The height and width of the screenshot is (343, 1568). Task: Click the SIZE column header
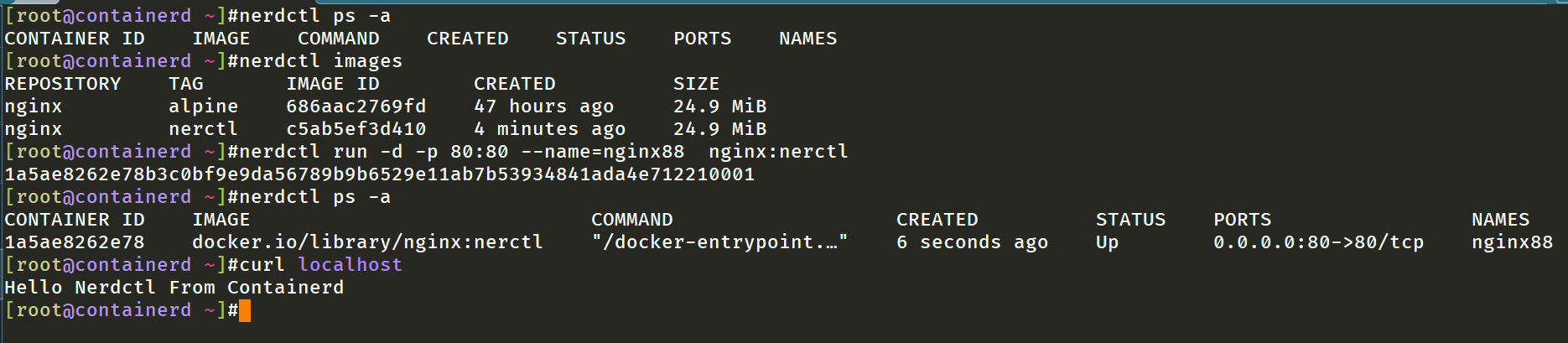(696, 84)
